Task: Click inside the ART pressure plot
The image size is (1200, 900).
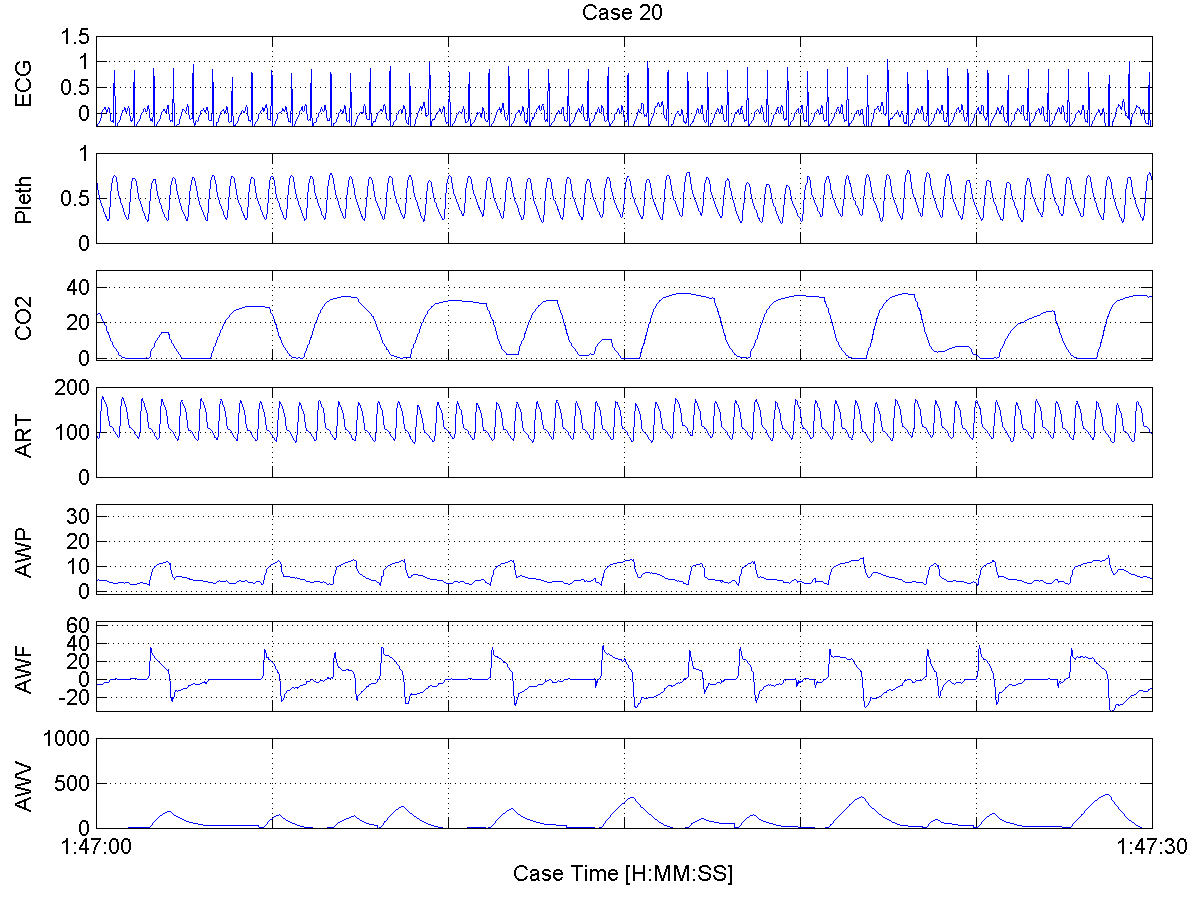Action: [x=624, y=433]
